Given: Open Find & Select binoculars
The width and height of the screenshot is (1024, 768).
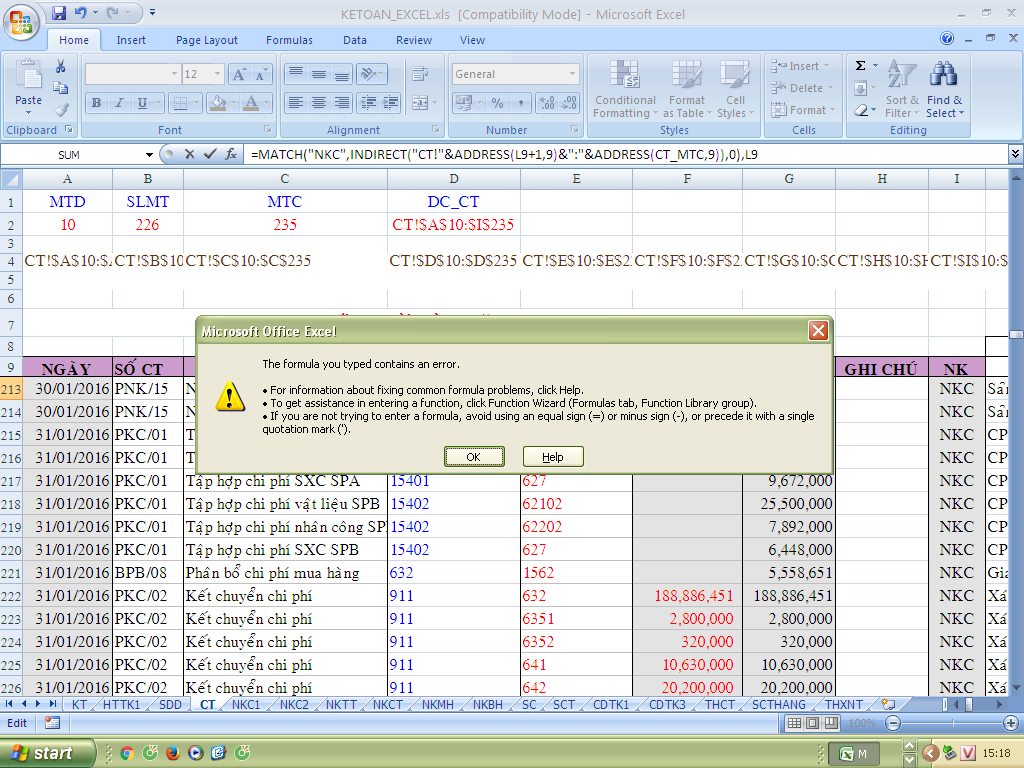Looking at the screenshot, I should (944, 89).
